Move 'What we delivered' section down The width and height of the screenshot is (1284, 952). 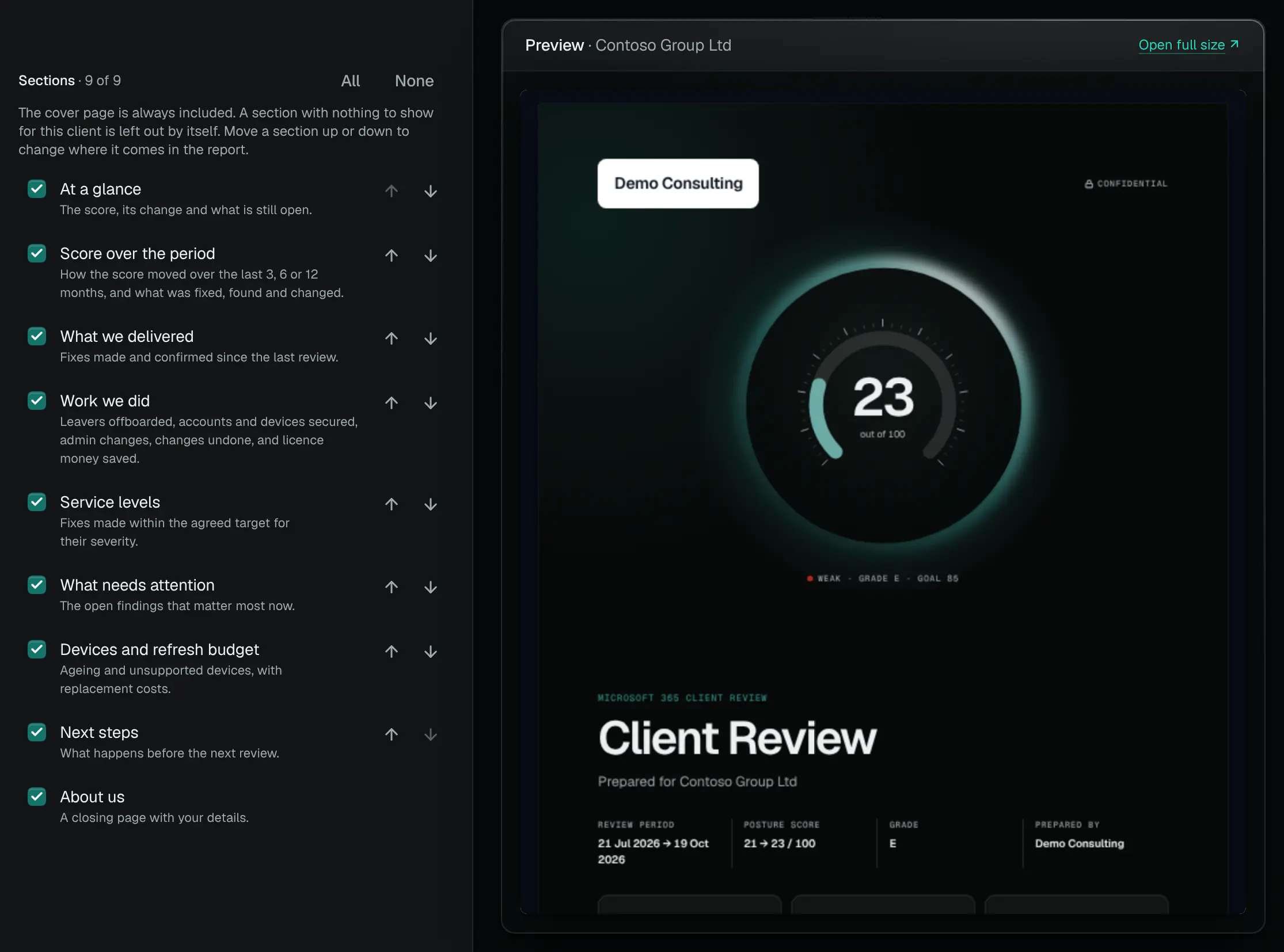point(430,338)
